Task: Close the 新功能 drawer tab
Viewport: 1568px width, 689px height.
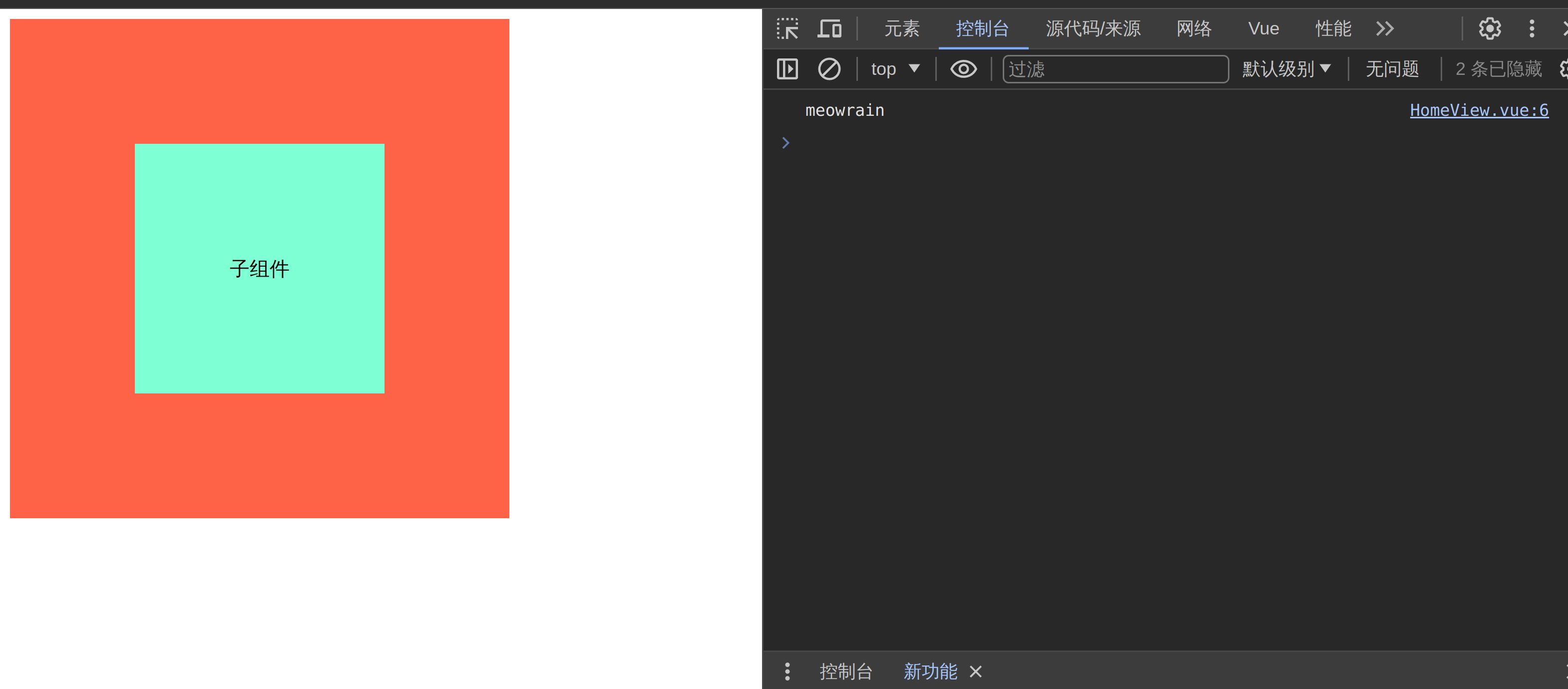Action: [976, 672]
